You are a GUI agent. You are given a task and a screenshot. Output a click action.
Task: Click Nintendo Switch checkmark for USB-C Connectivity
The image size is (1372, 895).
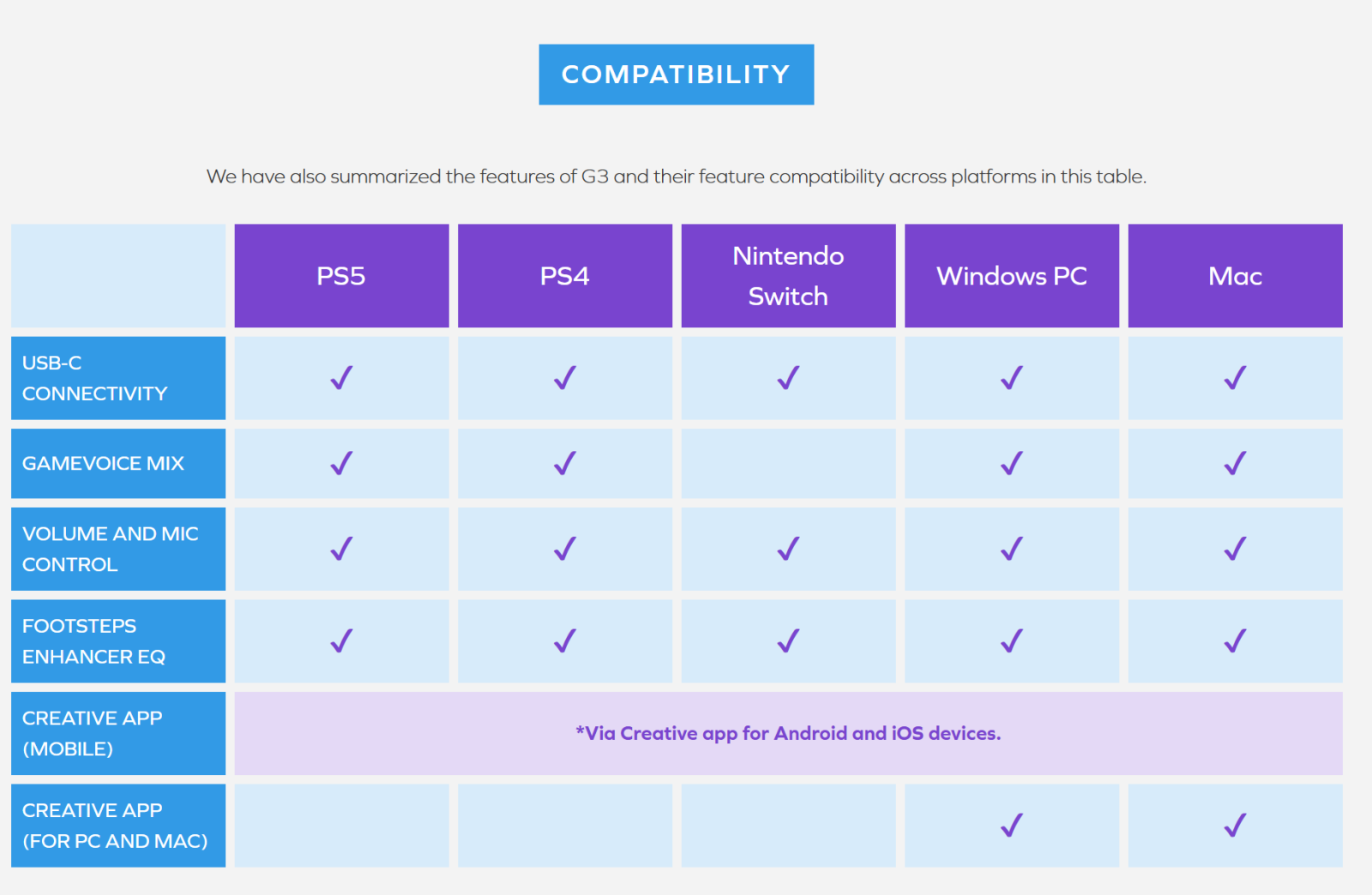point(788,378)
